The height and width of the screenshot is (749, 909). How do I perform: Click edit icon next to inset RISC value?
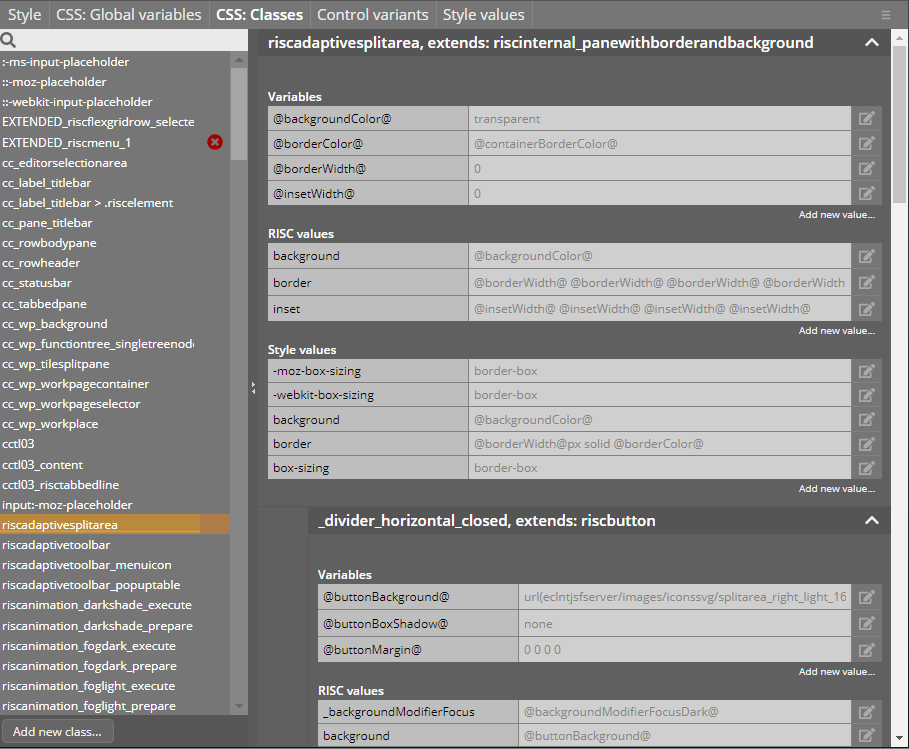tap(867, 310)
